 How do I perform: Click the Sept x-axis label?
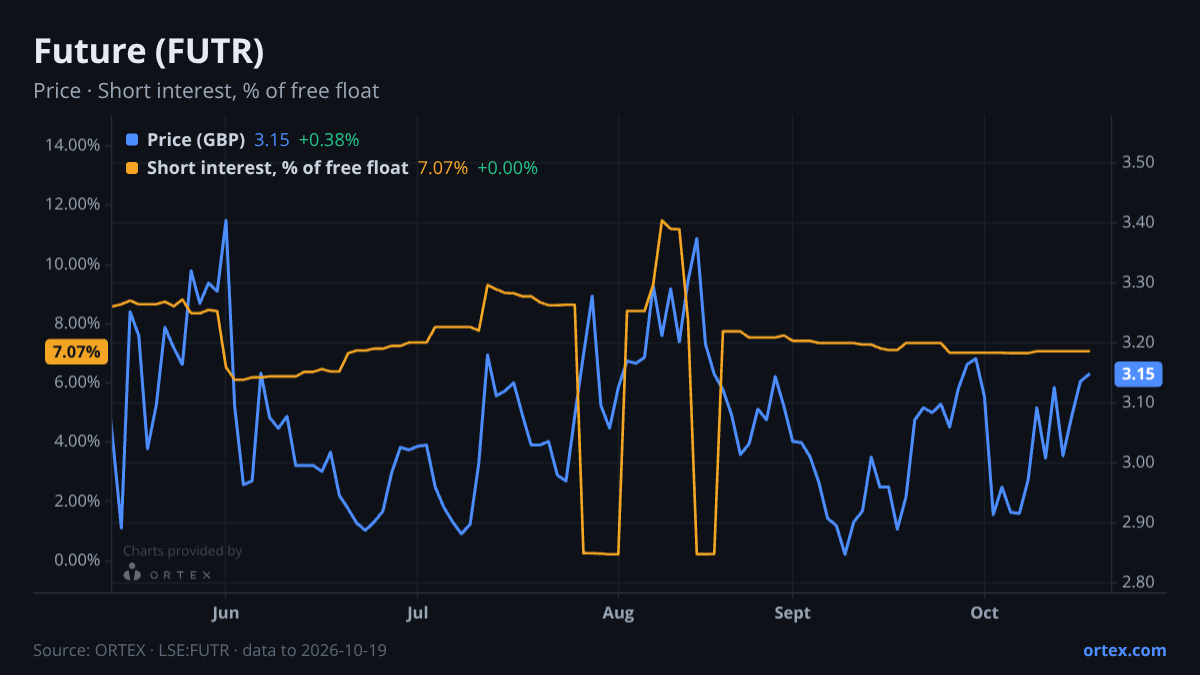point(792,612)
